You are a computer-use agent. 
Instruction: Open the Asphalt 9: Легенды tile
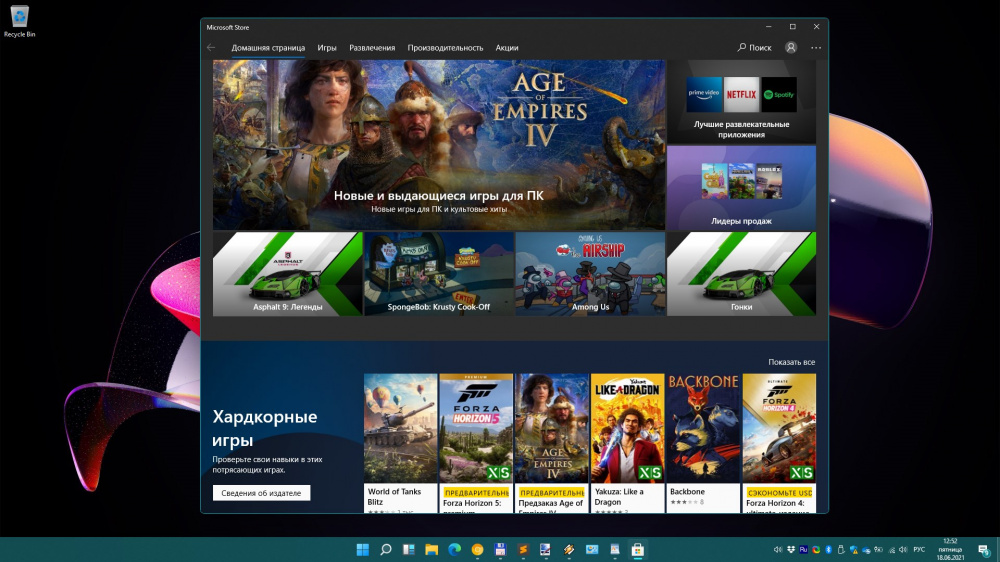287,274
